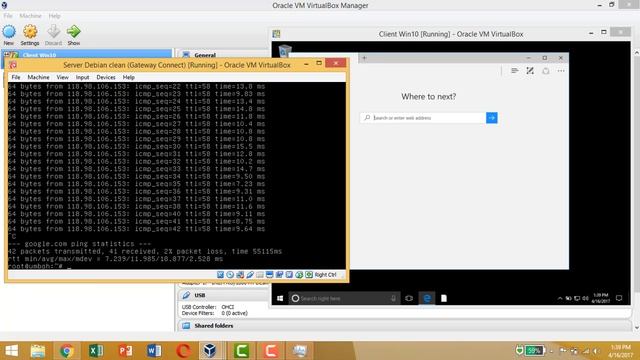Image resolution: width=640 pixels, height=360 pixels.
Task: Open Excel from host taskbar
Action: coord(96,351)
